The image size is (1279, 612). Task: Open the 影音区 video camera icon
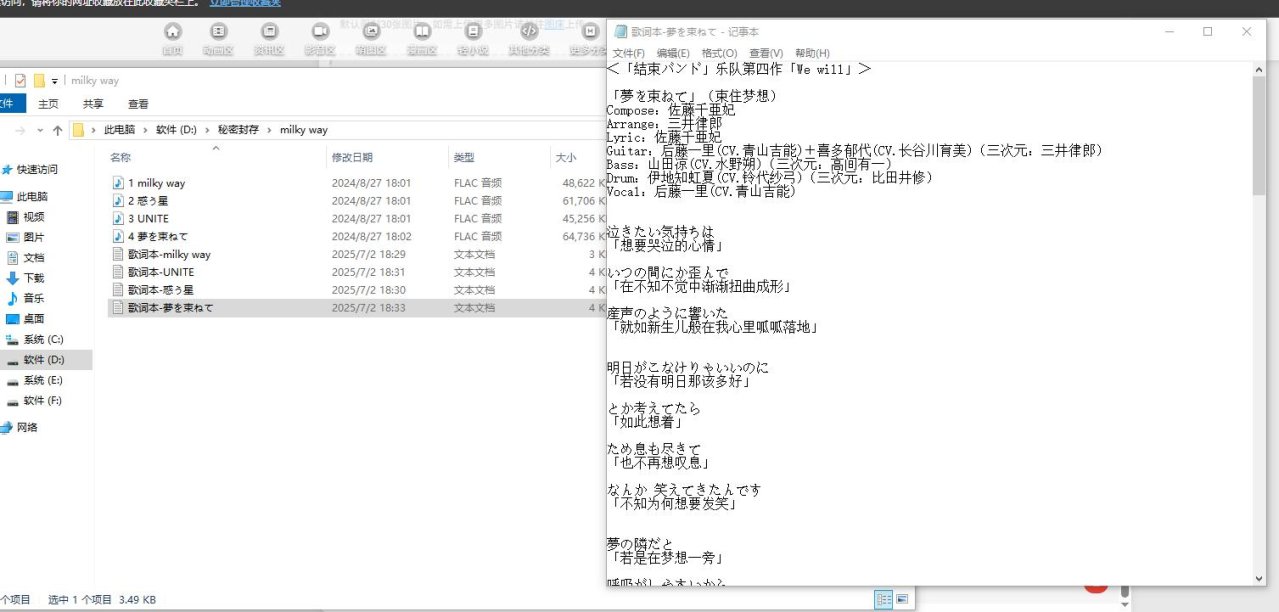(320, 32)
